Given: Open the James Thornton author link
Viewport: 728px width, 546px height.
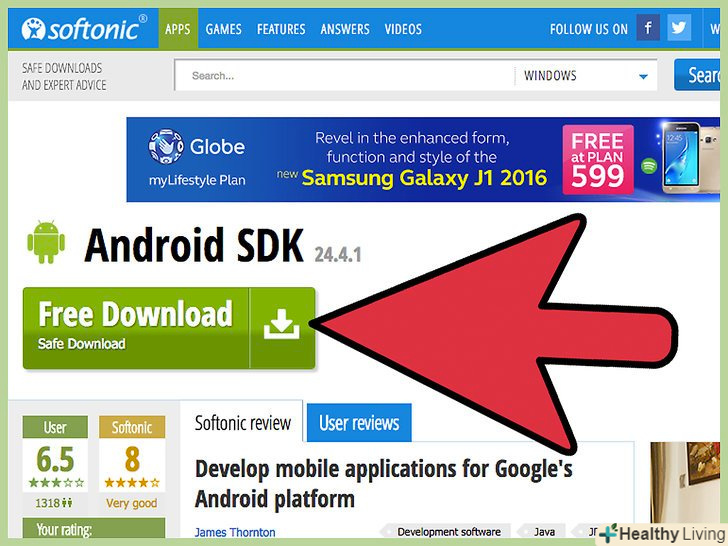Looking at the screenshot, I should pyautogui.click(x=234, y=532).
